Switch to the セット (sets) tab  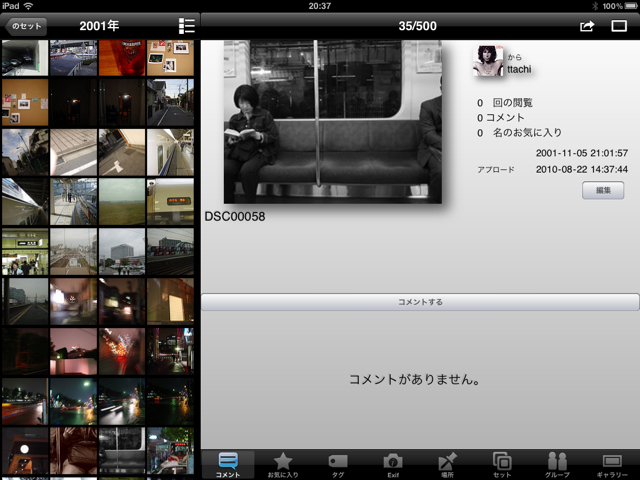click(x=503, y=464)
